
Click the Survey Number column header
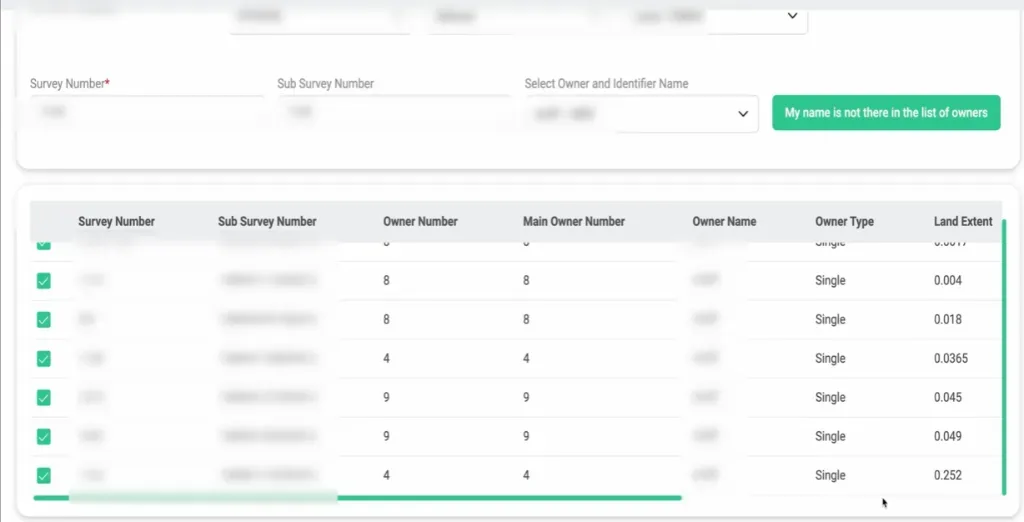pyautogui.click(x=116, y=221)
